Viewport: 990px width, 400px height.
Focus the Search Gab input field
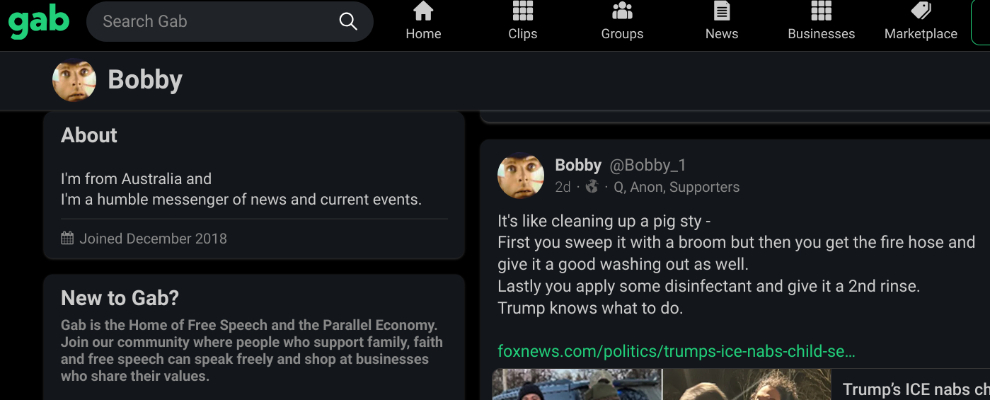coord(215,22)
